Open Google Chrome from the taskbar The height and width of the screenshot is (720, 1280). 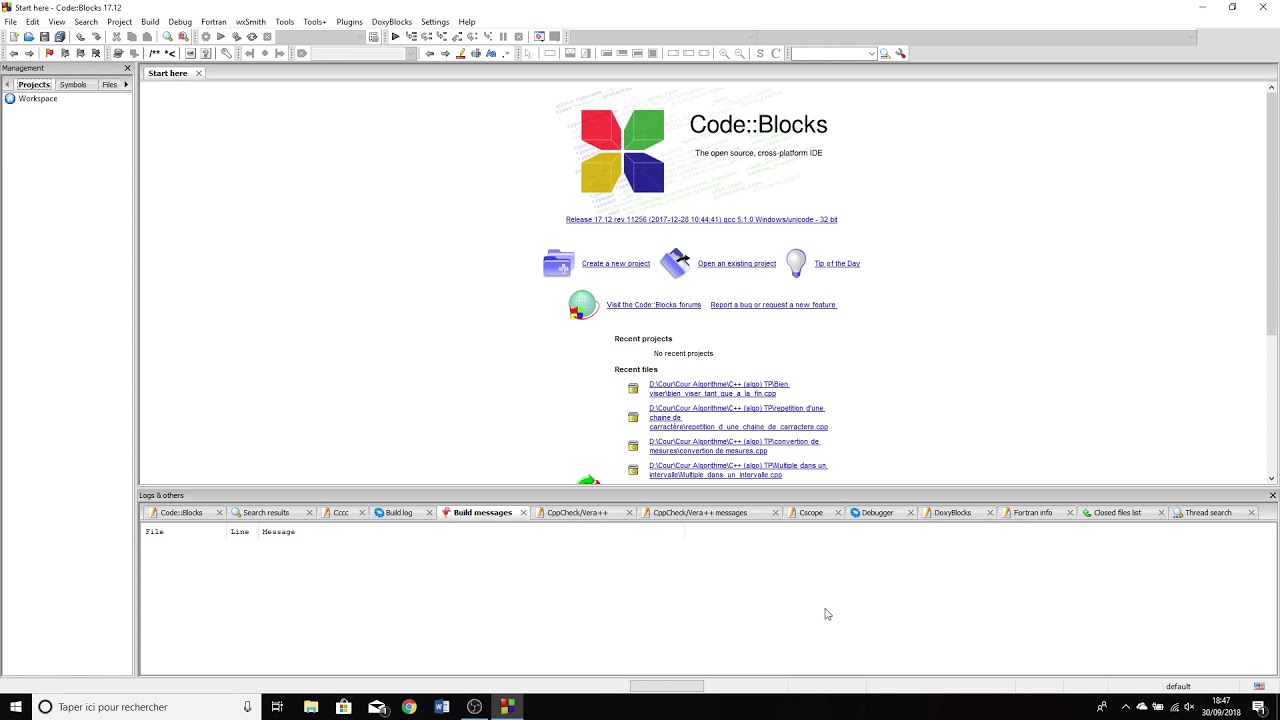click(409, 707)
